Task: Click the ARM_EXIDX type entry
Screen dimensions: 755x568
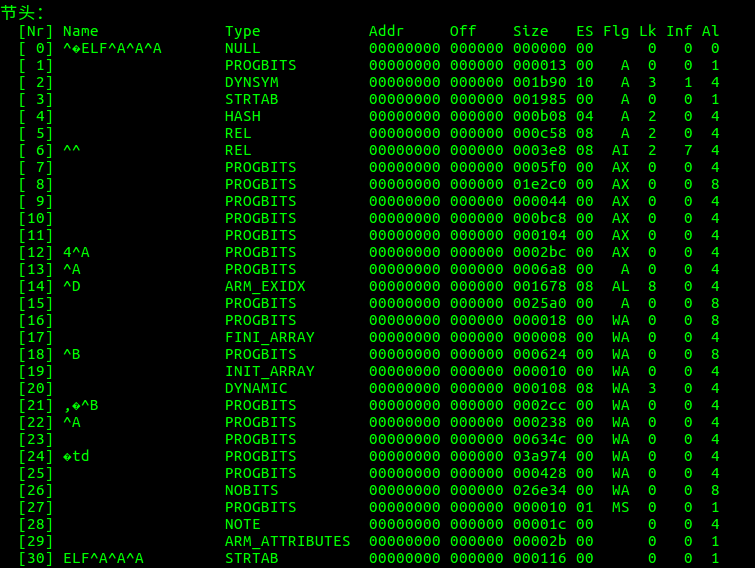Action: [x=265, y=286]
